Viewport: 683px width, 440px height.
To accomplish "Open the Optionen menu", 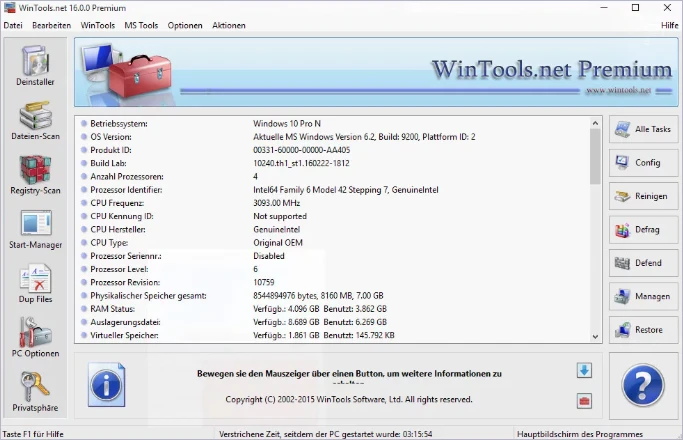I will coord(185,25).
